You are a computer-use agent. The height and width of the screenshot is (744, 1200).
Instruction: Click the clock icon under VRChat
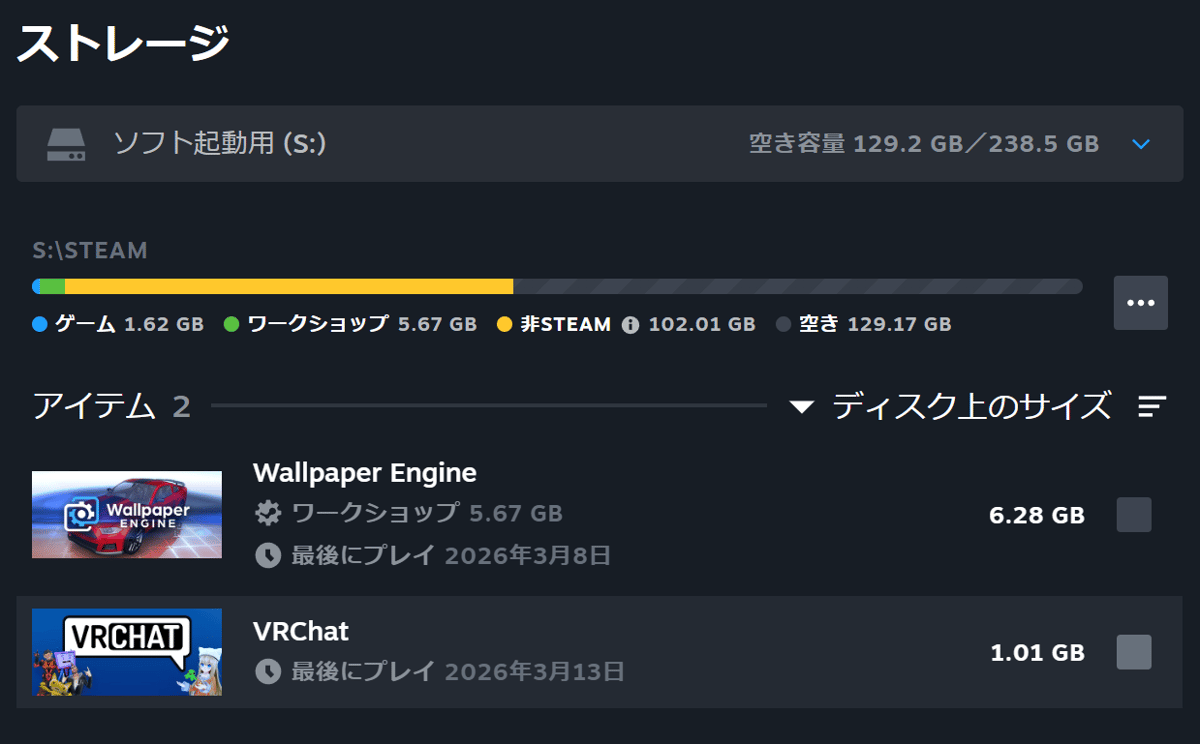[268, 671]
